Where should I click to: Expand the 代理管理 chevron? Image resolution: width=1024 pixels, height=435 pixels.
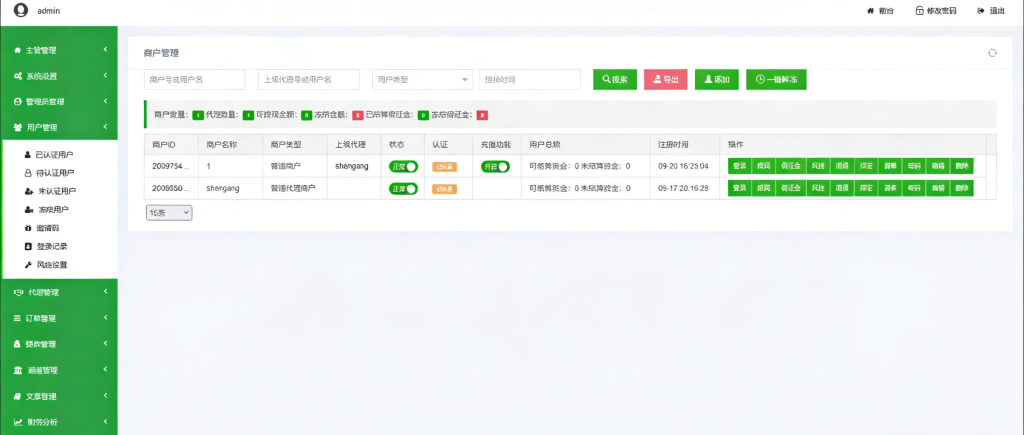[105, 292]
